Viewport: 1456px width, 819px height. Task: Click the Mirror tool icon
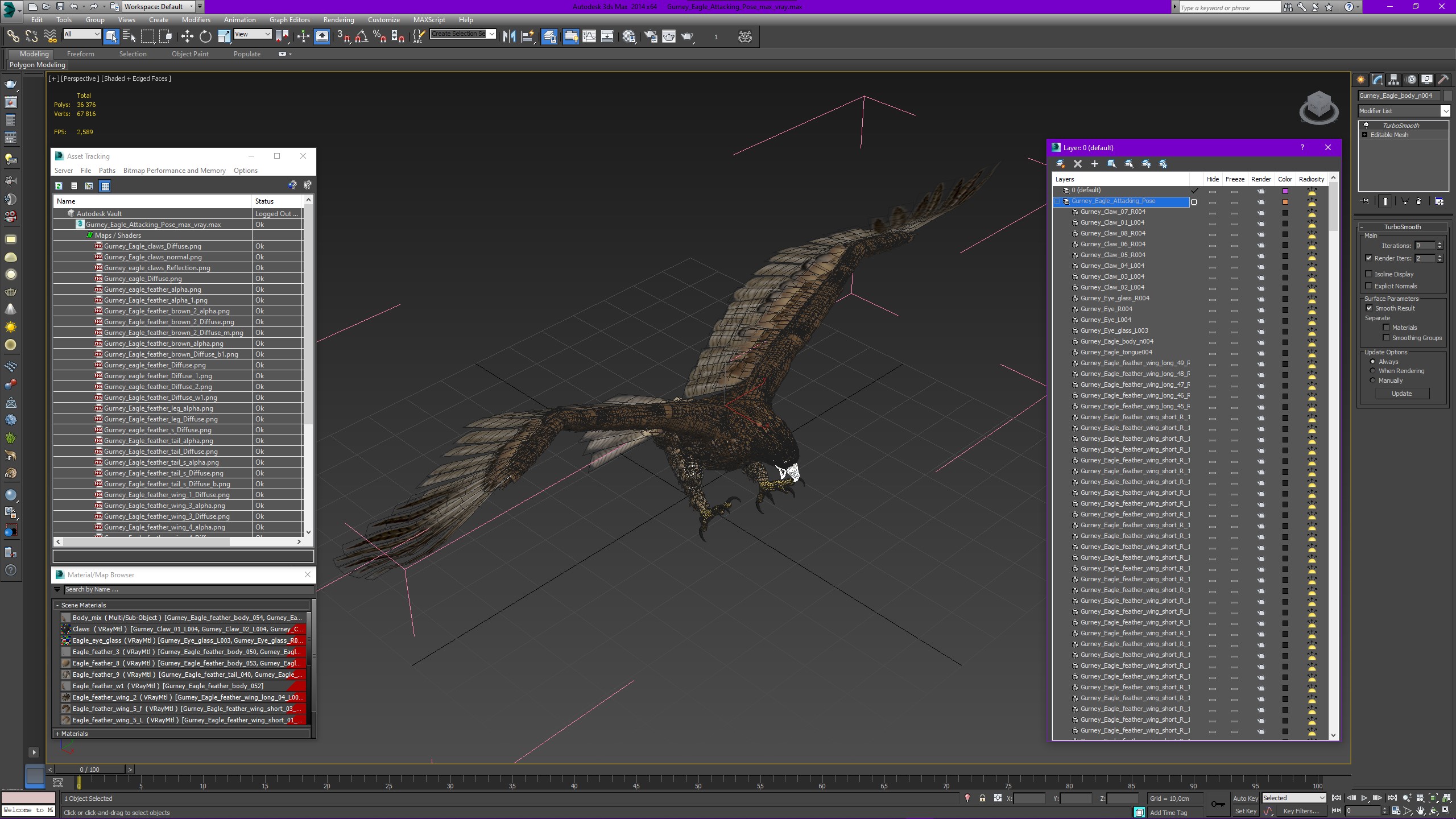pyautogui.click(x=509, y=37)
